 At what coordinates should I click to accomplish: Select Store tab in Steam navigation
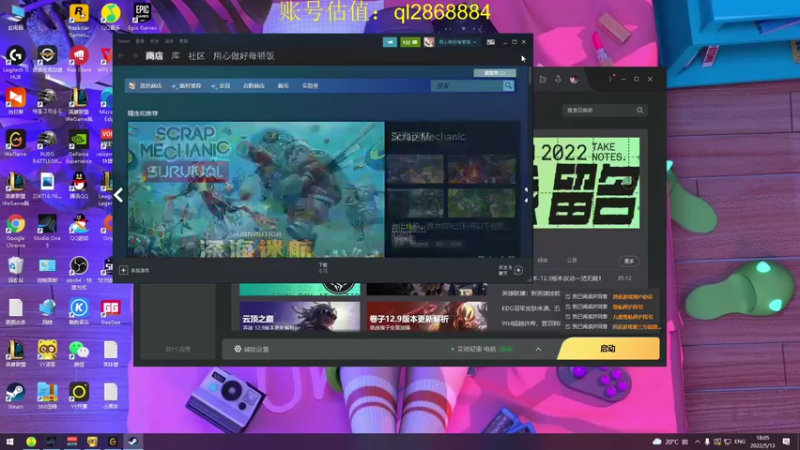coord(154,56)
